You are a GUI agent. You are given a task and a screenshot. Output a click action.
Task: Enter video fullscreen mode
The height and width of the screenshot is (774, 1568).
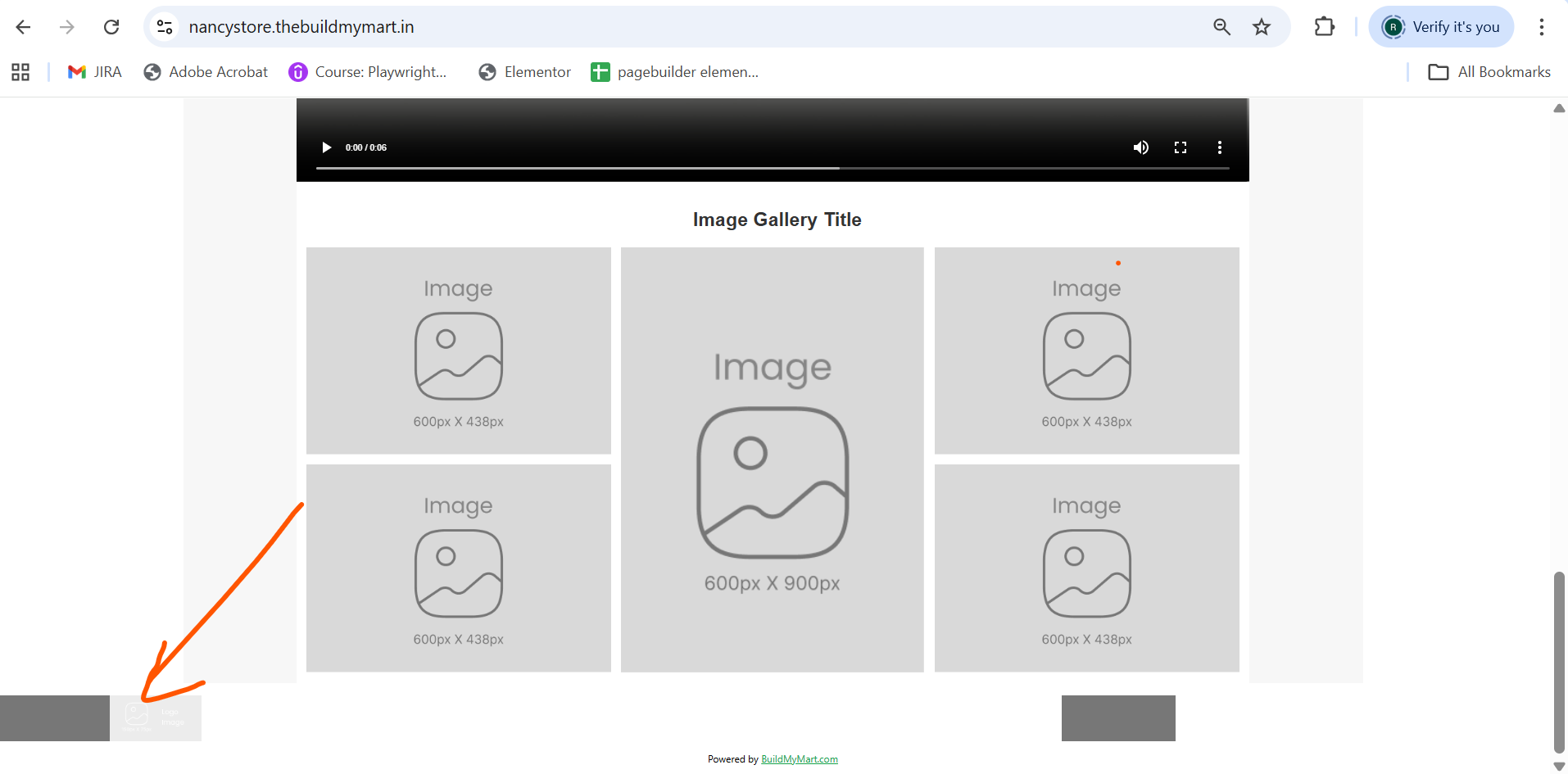[x=1180, y=147]
